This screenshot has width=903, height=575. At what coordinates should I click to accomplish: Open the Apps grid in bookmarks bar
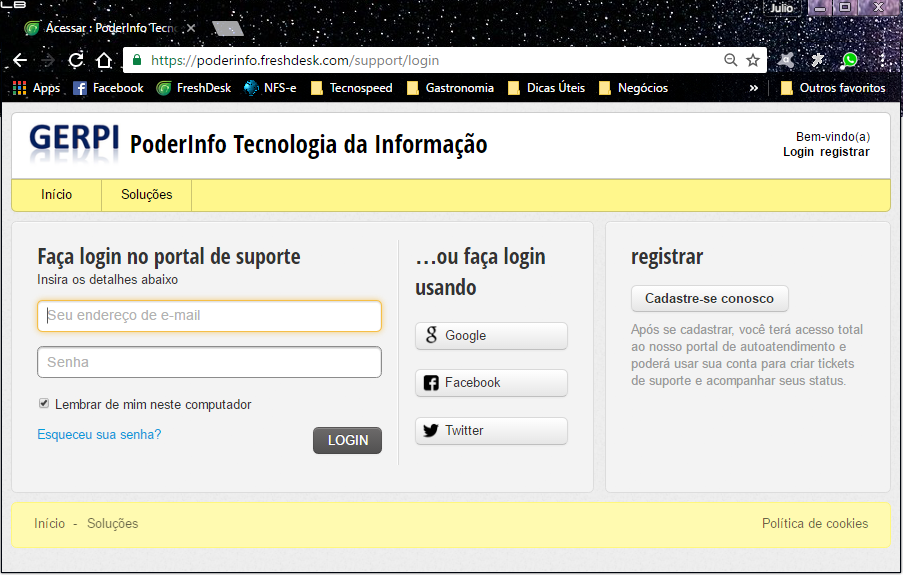click(x=36, y=88)
